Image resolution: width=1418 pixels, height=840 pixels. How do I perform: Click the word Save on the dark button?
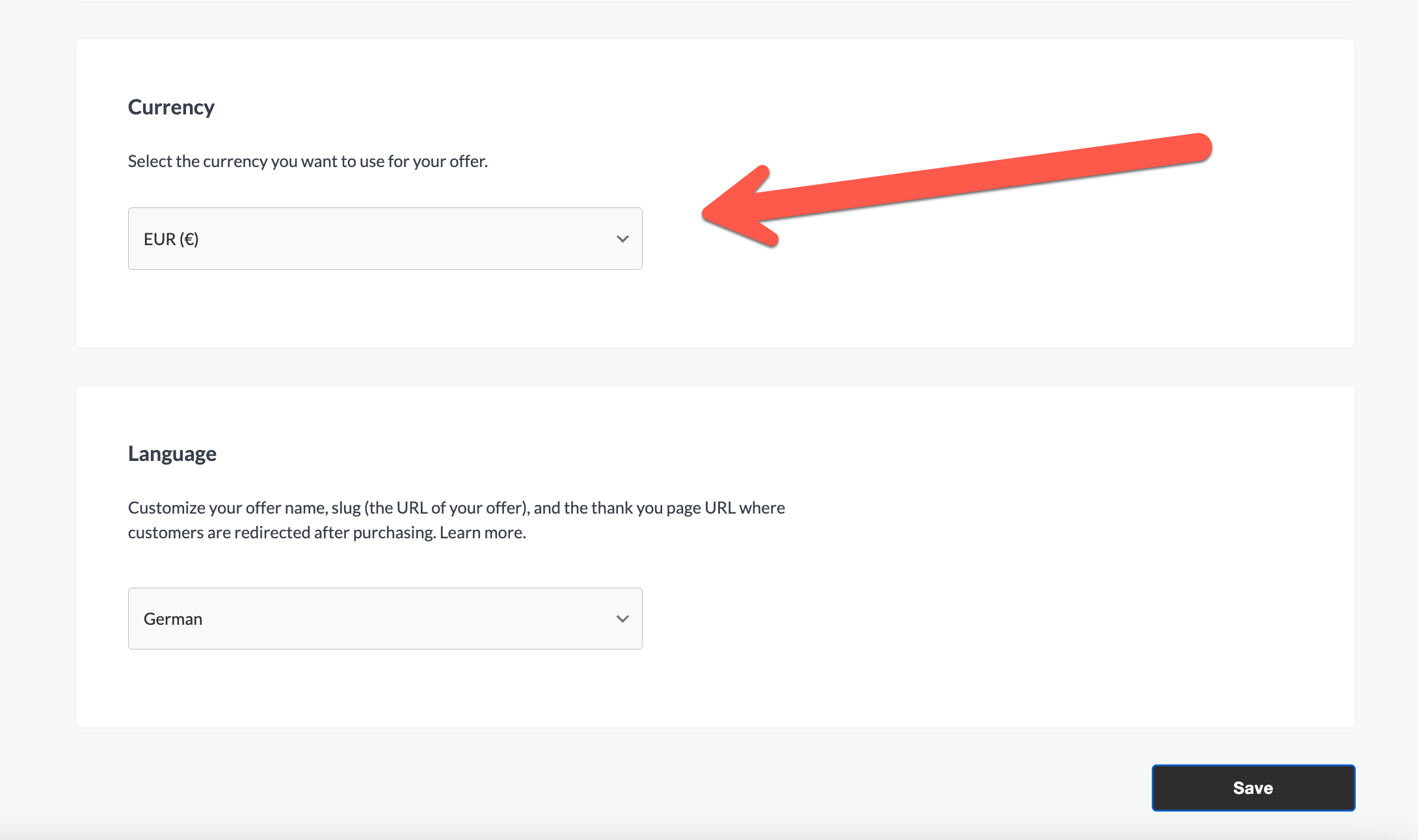point(1253,788)
